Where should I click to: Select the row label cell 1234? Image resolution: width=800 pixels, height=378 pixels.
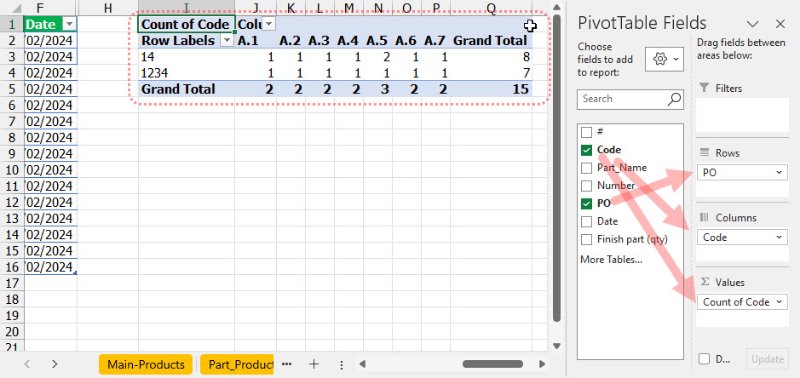[187, 73]
